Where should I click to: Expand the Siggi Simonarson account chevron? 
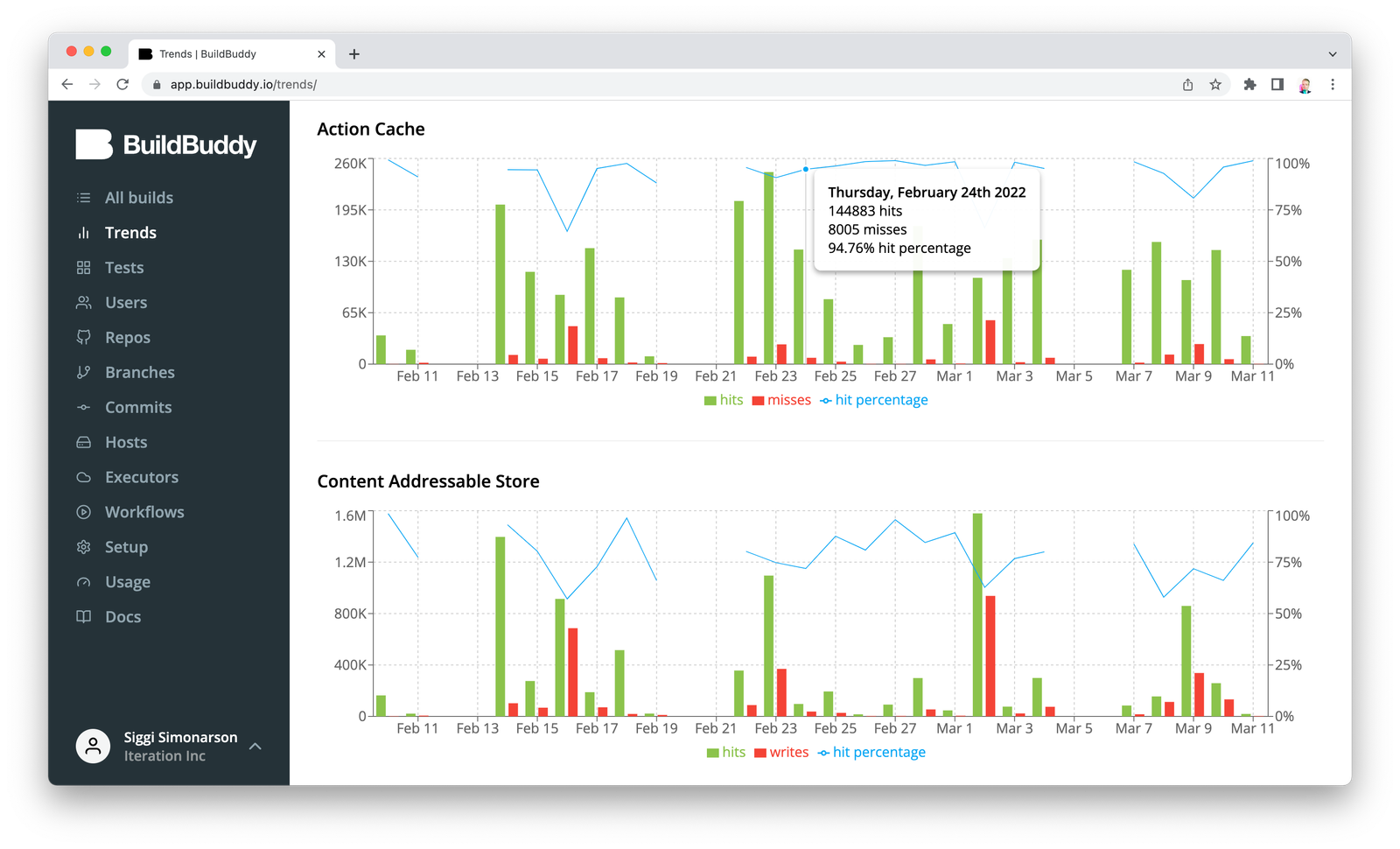255,747
